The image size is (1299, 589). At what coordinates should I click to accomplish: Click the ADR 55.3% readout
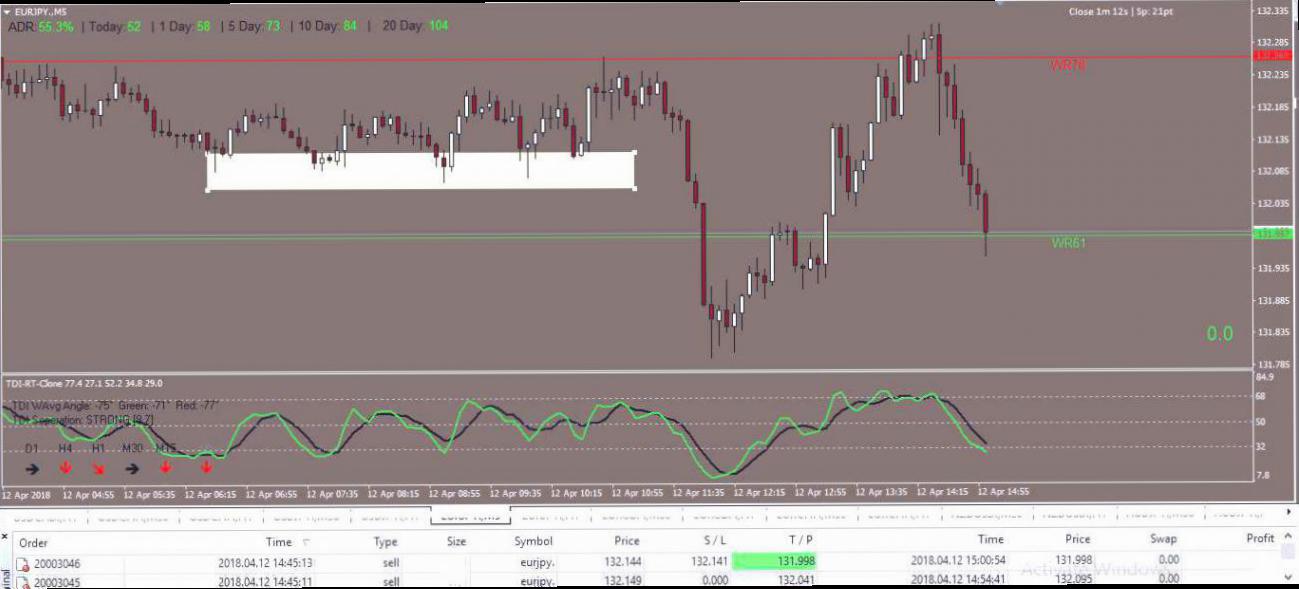[x=41, y=26]
